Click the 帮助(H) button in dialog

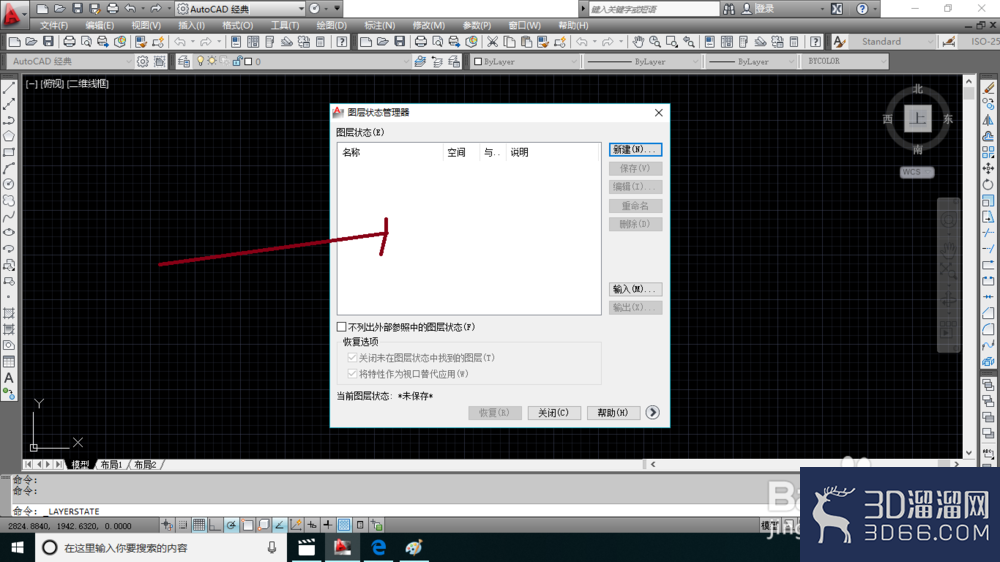[613, 413]
